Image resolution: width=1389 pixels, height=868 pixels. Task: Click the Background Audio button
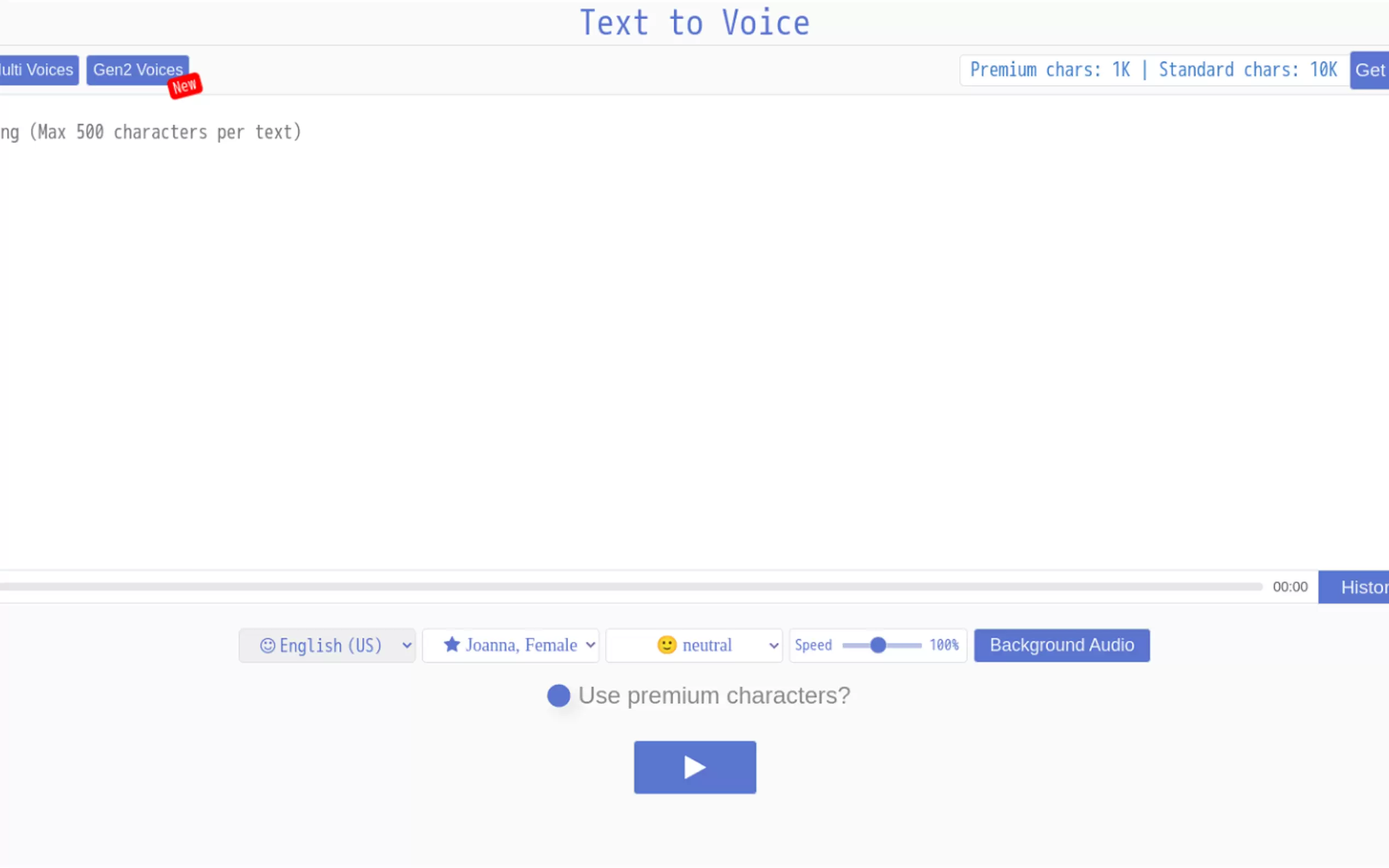tap(1061, 644)
